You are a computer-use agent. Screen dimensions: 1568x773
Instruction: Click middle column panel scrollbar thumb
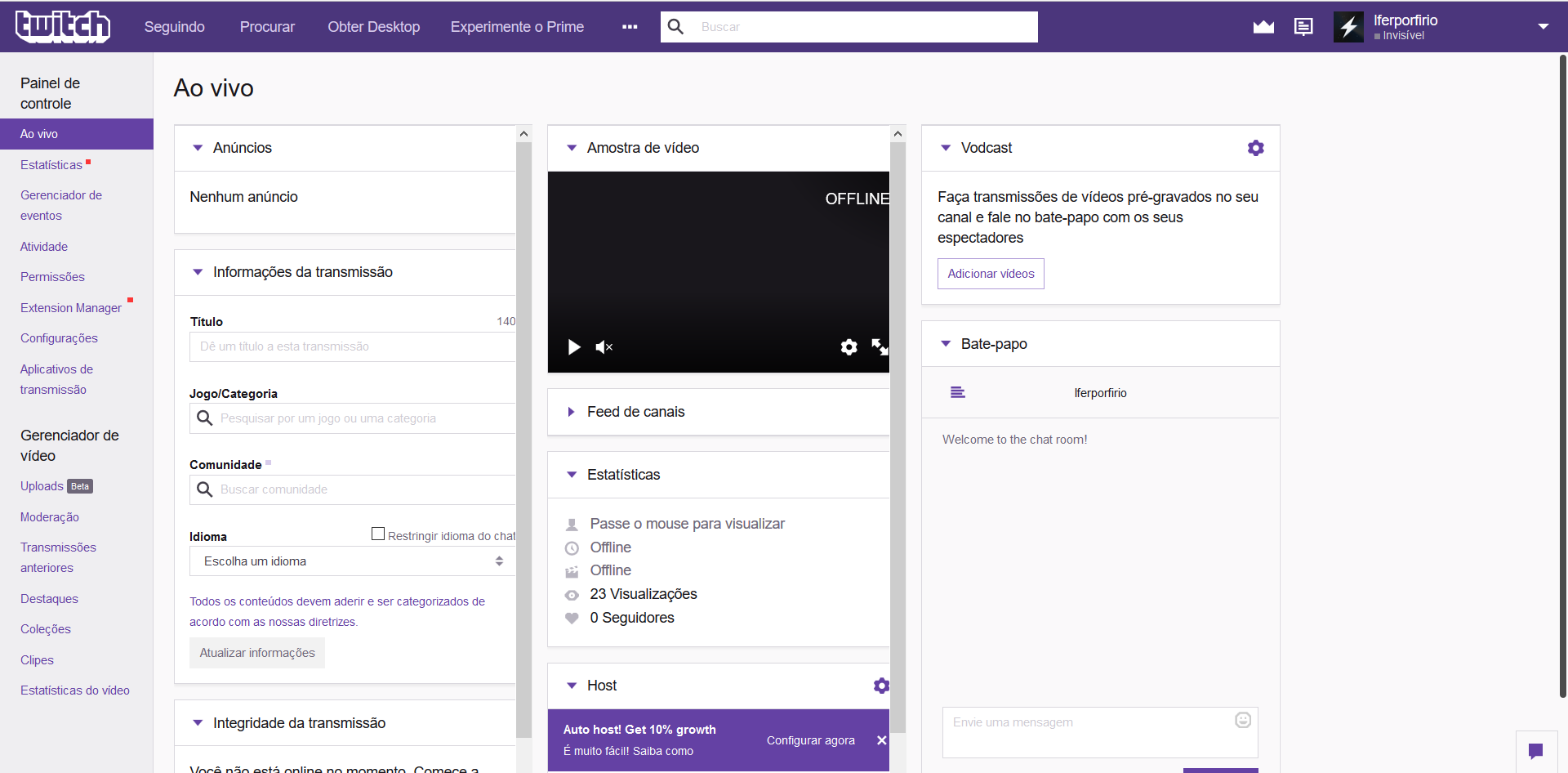click(898, 437)
